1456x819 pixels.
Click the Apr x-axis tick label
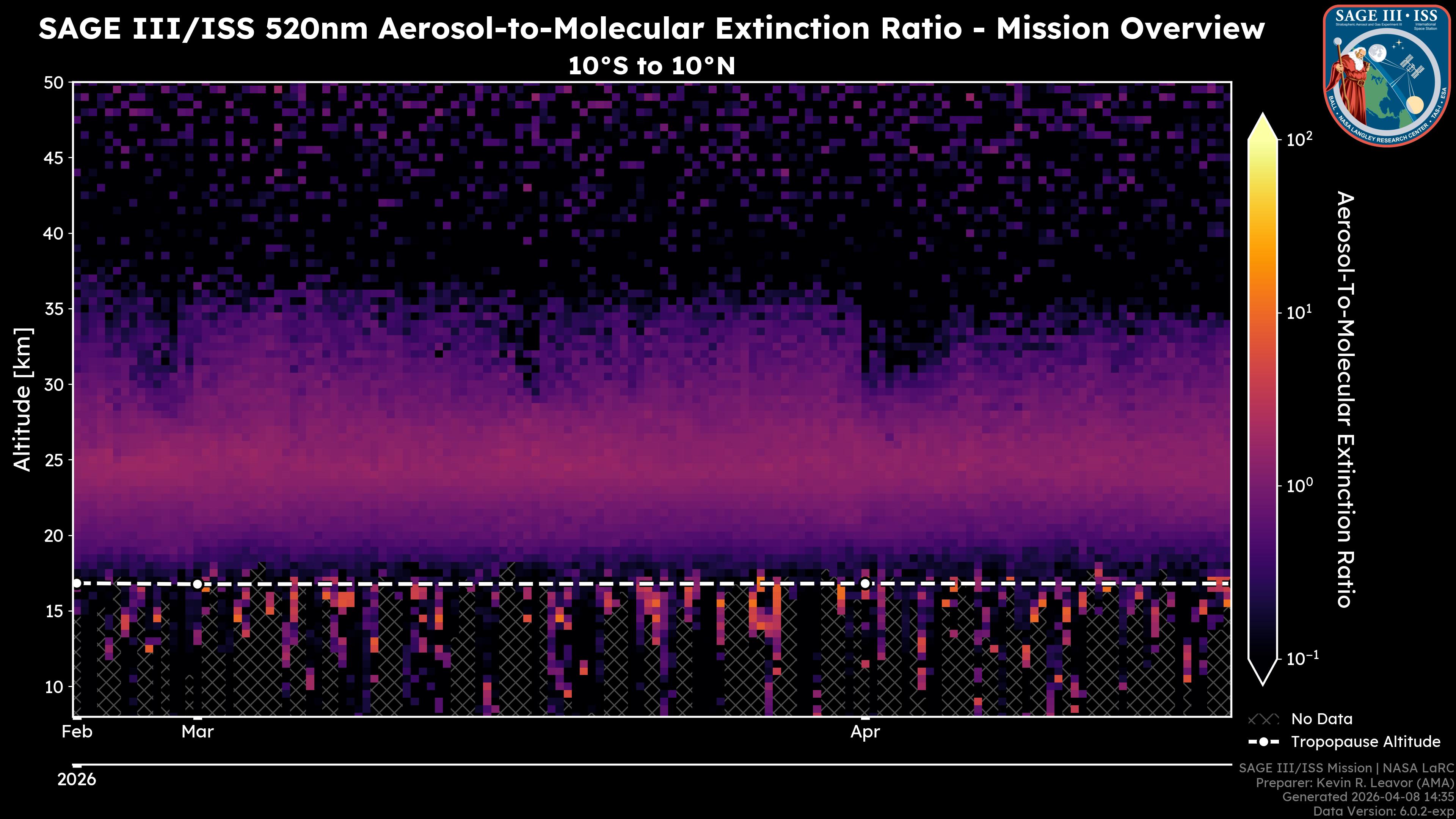[865, 732]
